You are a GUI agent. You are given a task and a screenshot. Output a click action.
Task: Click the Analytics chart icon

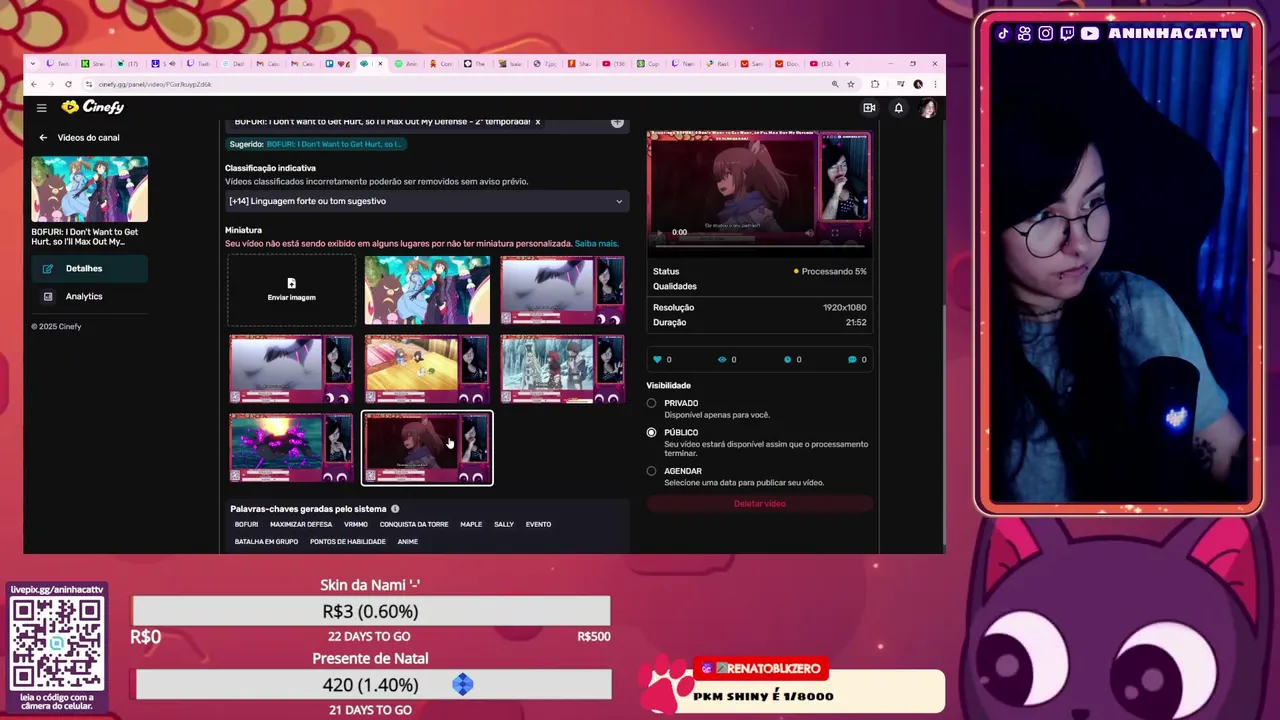[x=48, y=297]
